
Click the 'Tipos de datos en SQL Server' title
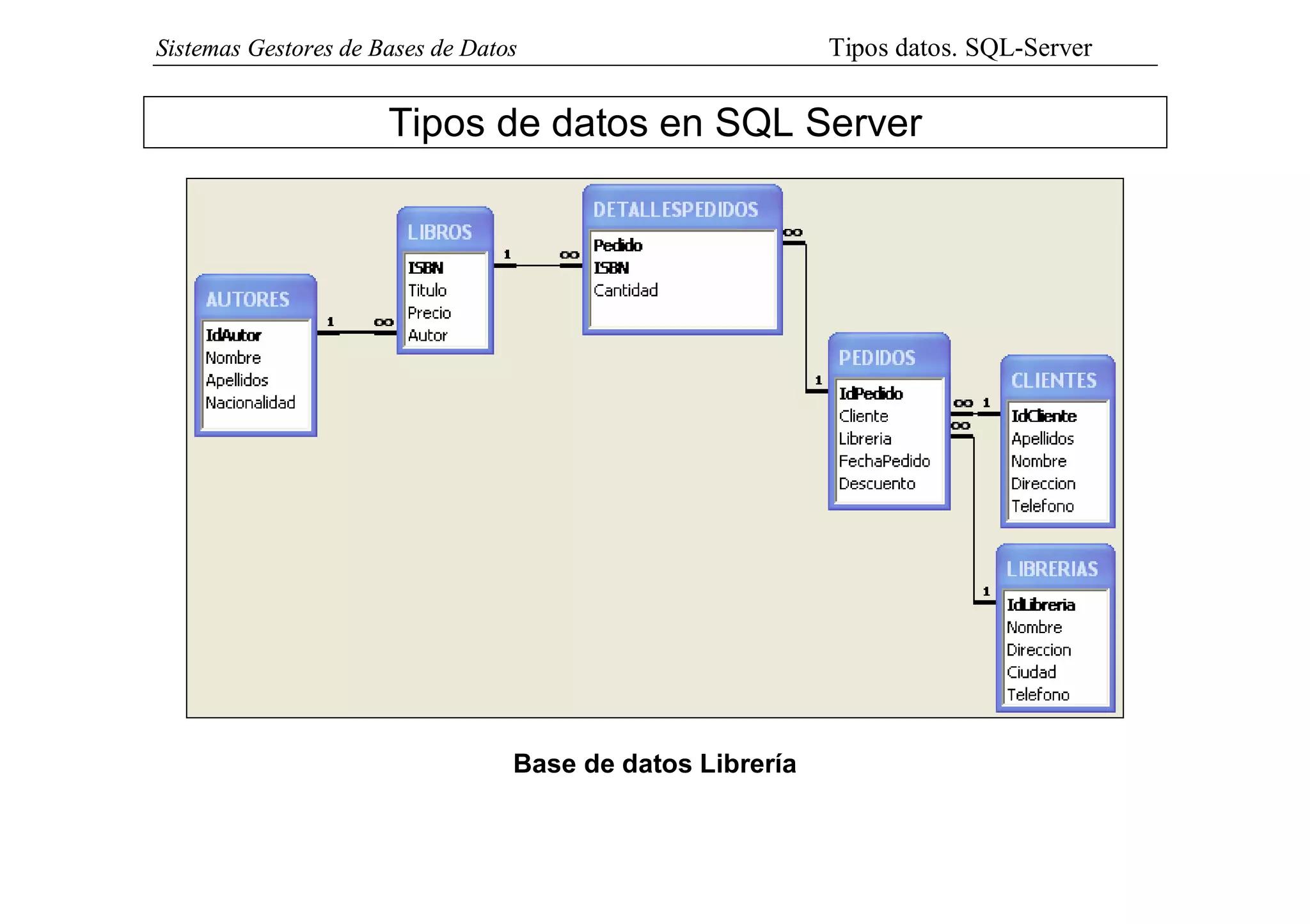click(x=655, y=122)
